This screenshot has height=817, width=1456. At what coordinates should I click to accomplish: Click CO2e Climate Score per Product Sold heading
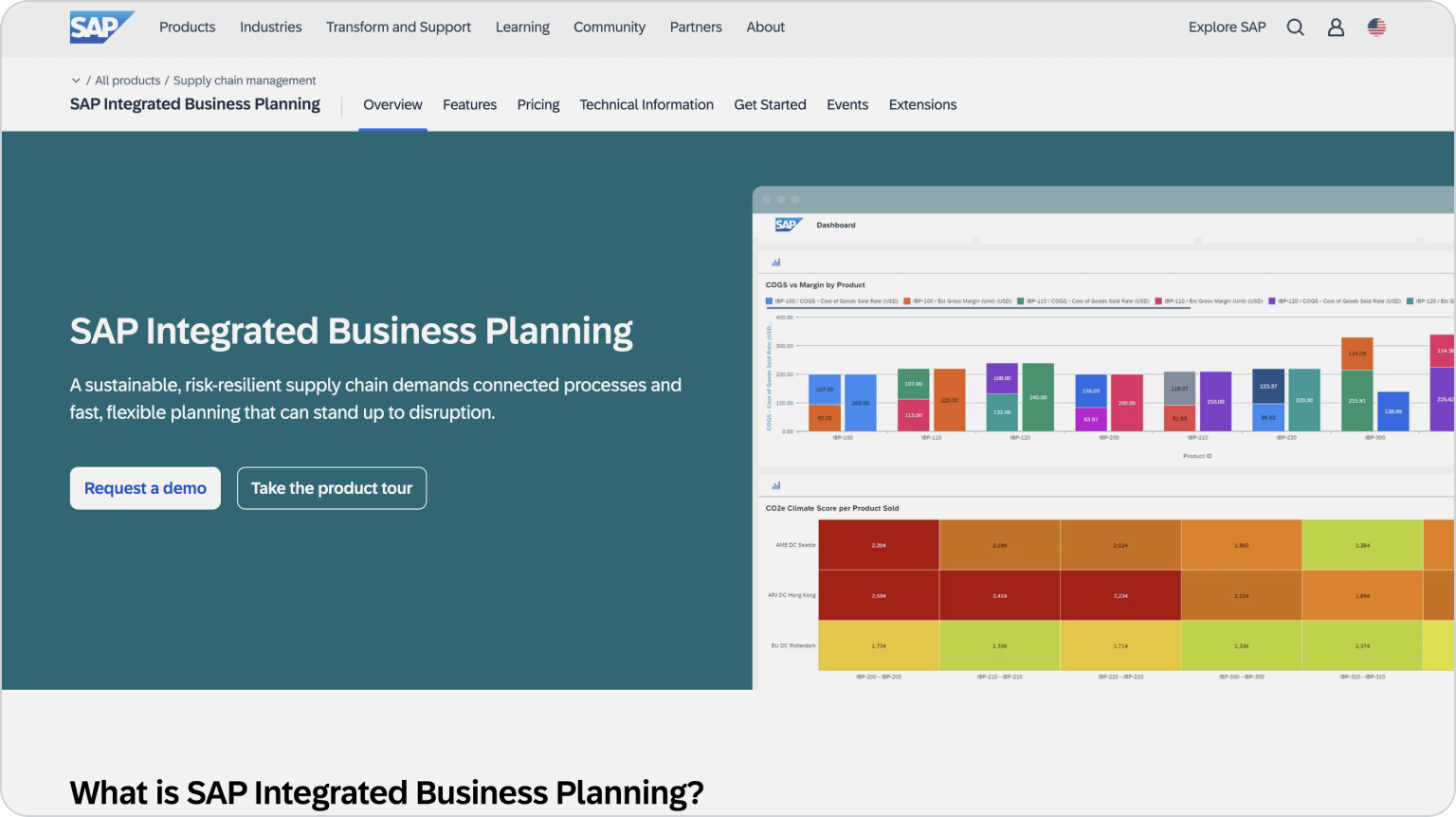[832, 508]
